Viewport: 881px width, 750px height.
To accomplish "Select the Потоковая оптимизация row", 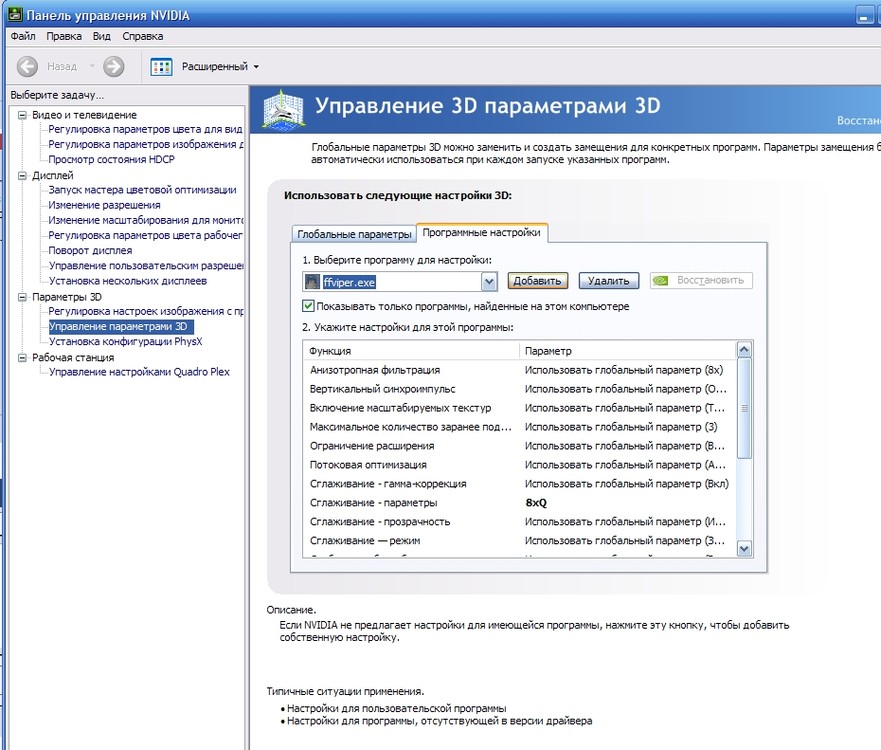I will (x=519, y=465).
